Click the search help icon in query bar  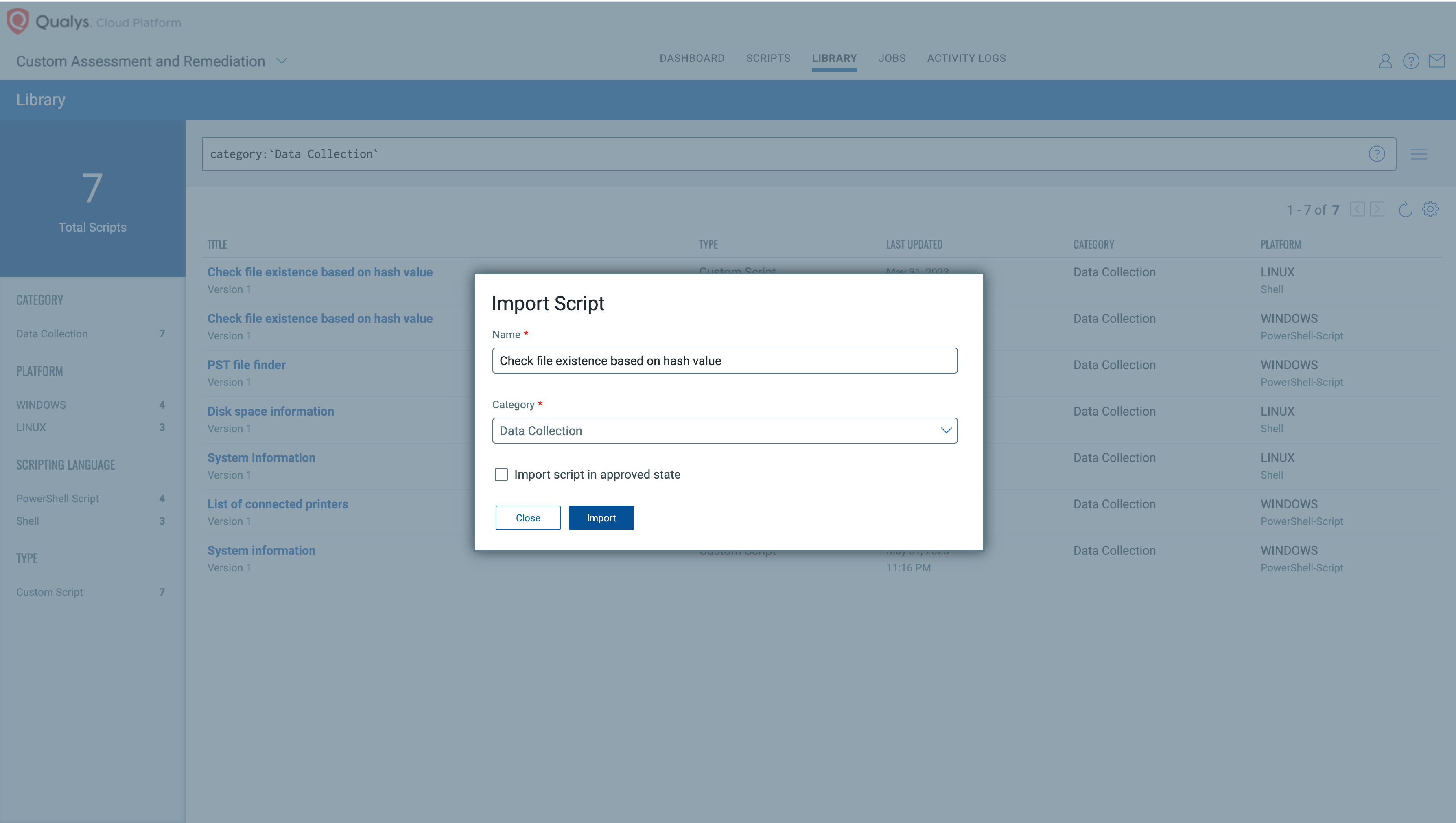click(1376, 154)
